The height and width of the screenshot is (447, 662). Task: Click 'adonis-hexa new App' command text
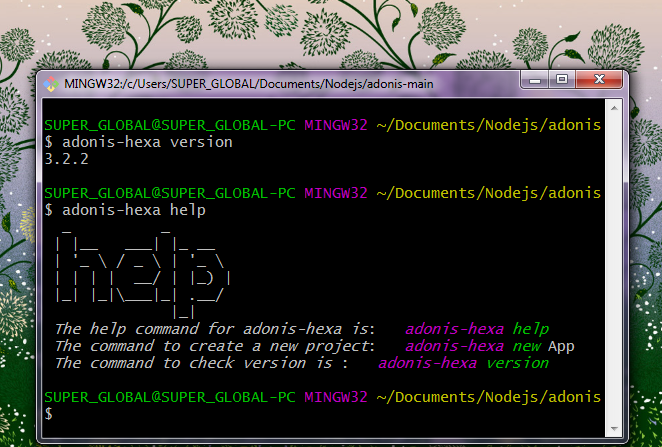pyautogui.click(x=490, y=346)
